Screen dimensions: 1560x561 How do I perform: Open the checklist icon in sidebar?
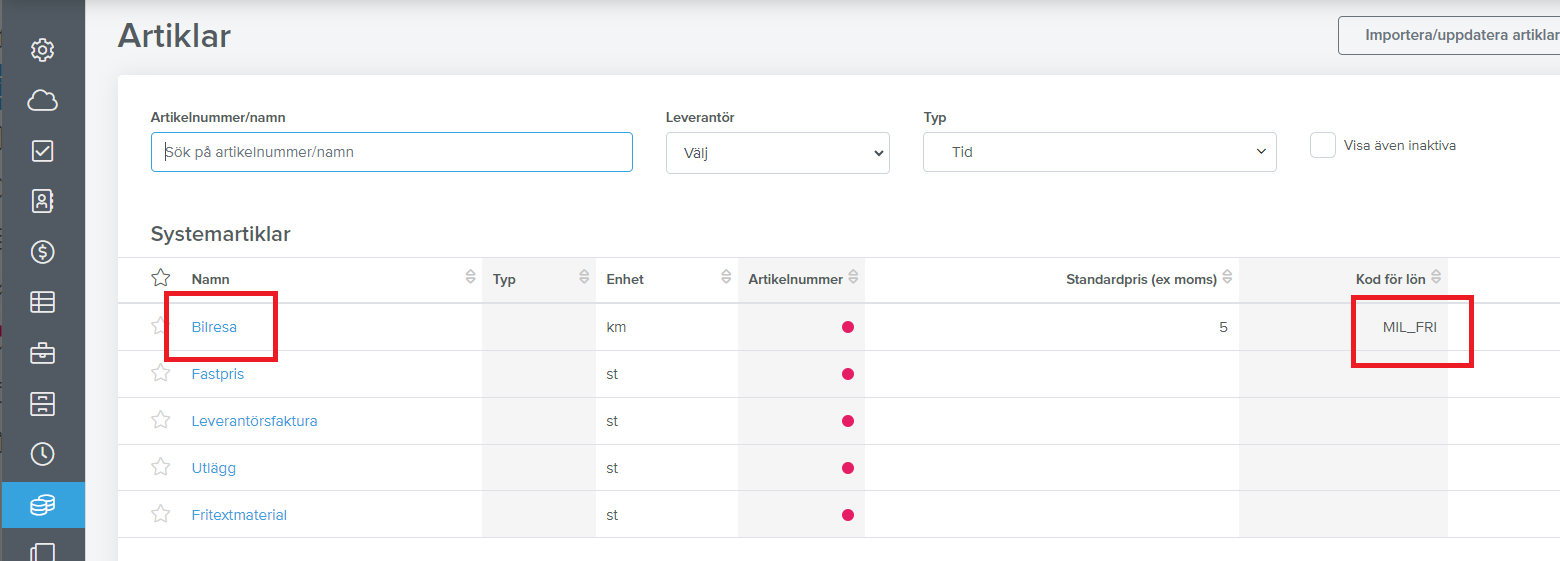click(42, 151)
